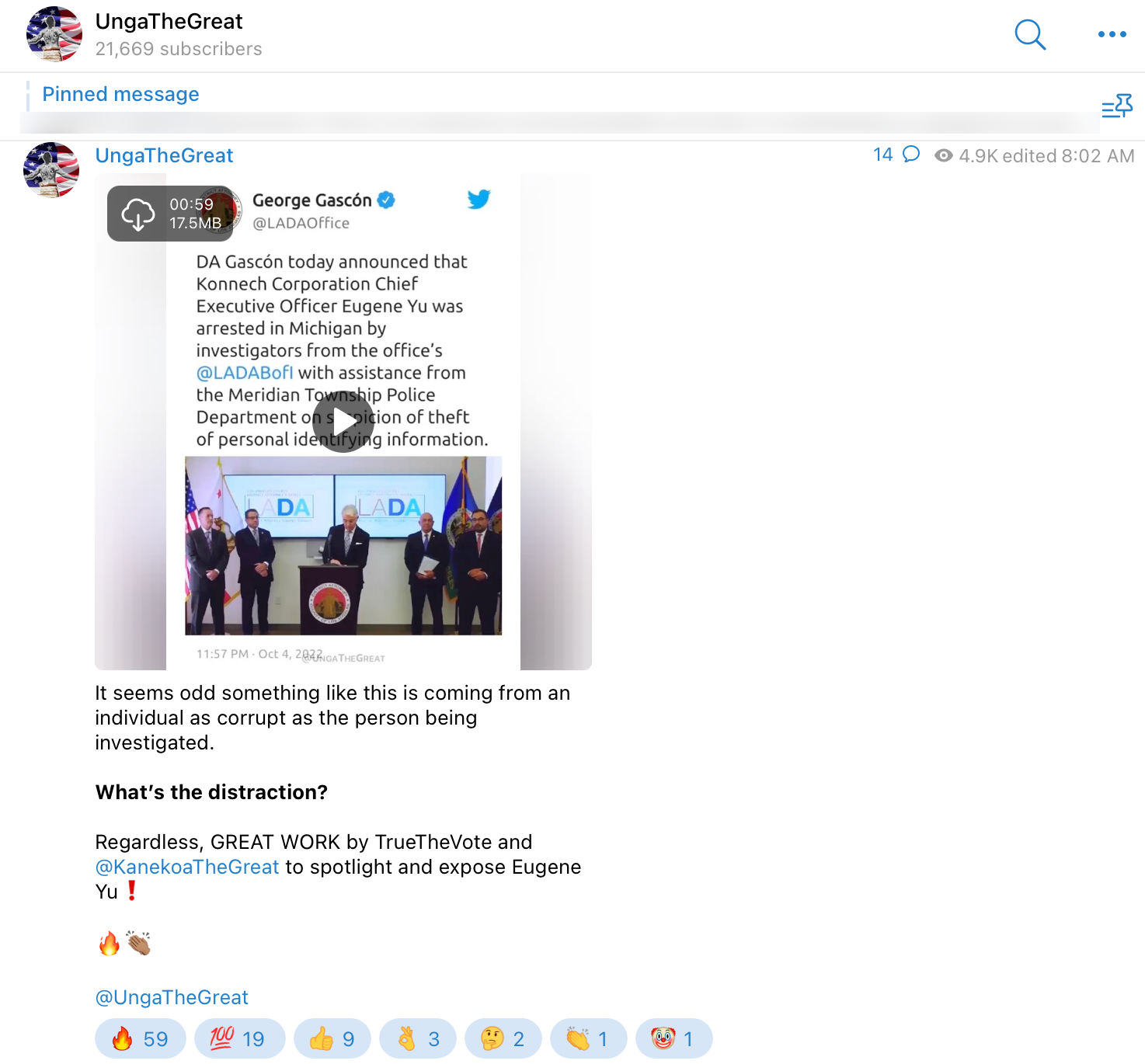1145x1064 pixels.
Task: Open the channel title UngaTheGreat in header
Action: coord(169,22)
